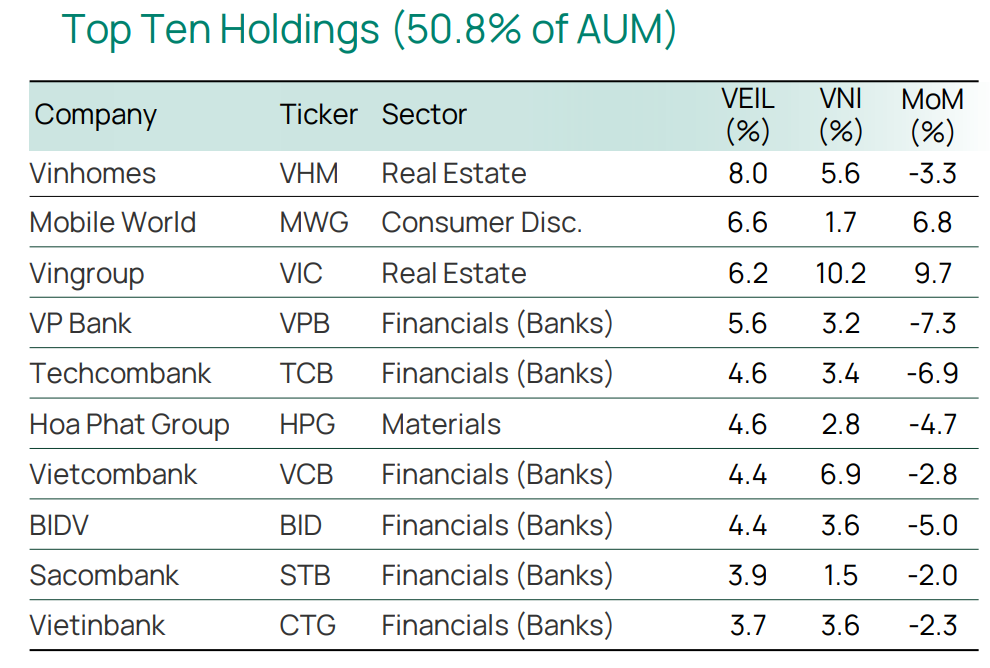Select the Vietinbank company name

click(97, 627)
